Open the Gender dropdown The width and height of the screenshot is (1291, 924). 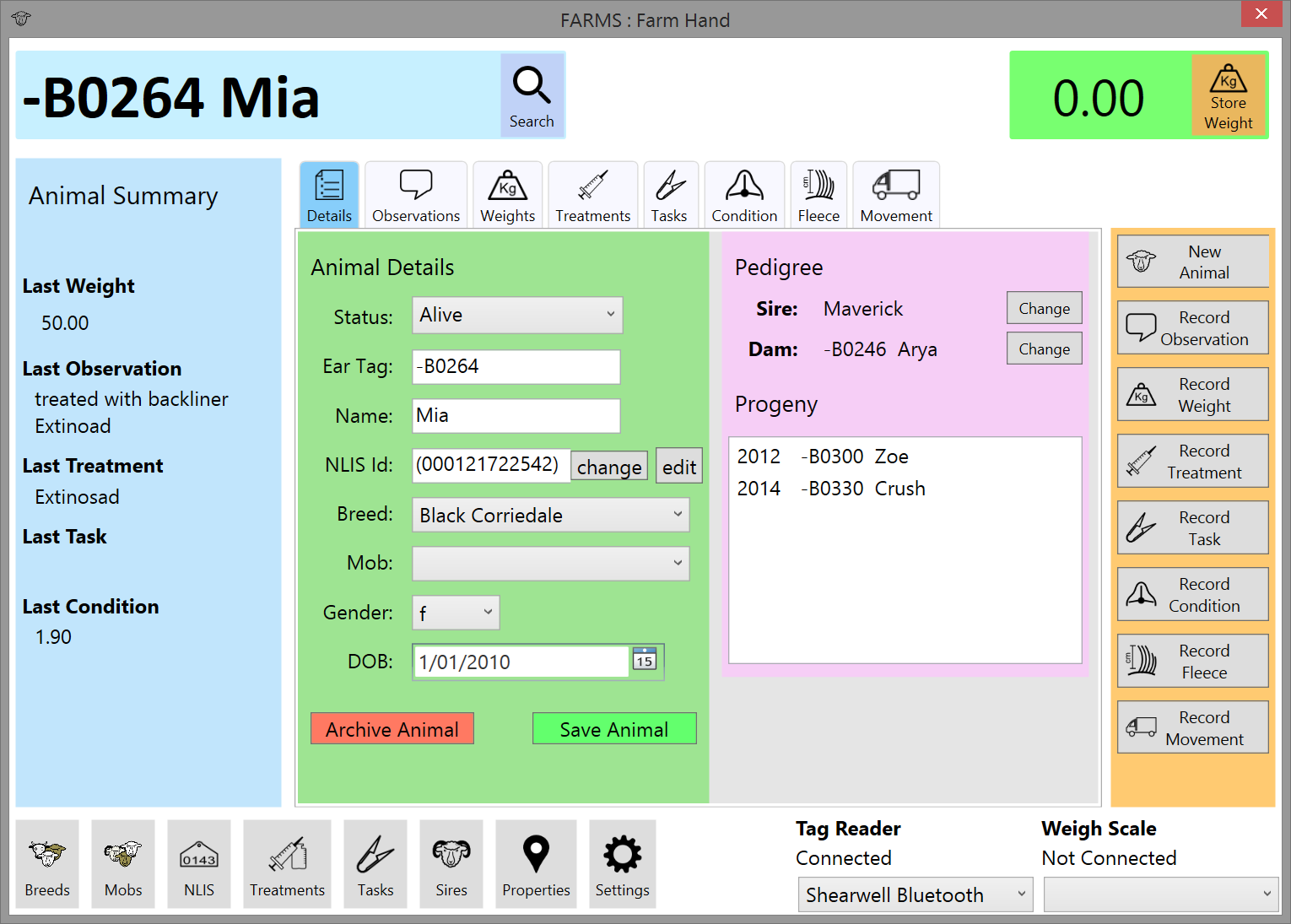[456, 613]
